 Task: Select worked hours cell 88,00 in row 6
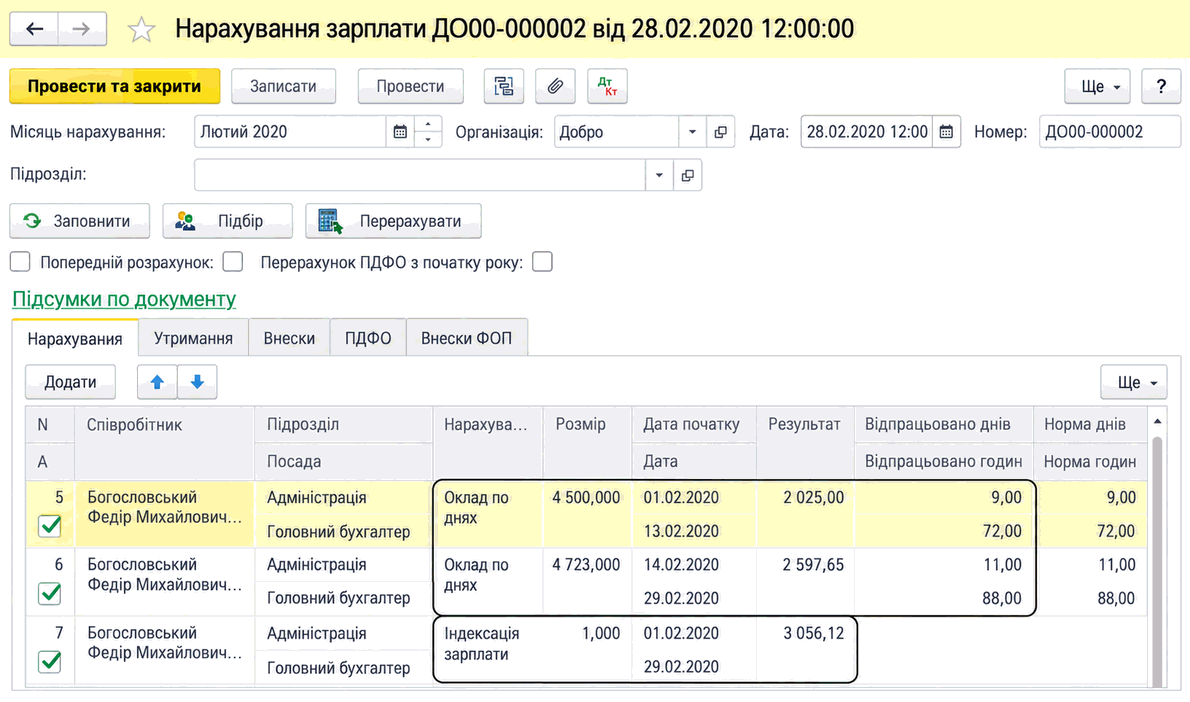point(943,598)
